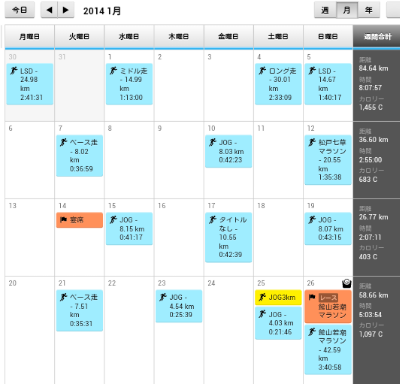Click running icon on Jan 25 JOG 4.03 entry
The height and width of the screenshot is (384, 400).
(x=262, y=314)
